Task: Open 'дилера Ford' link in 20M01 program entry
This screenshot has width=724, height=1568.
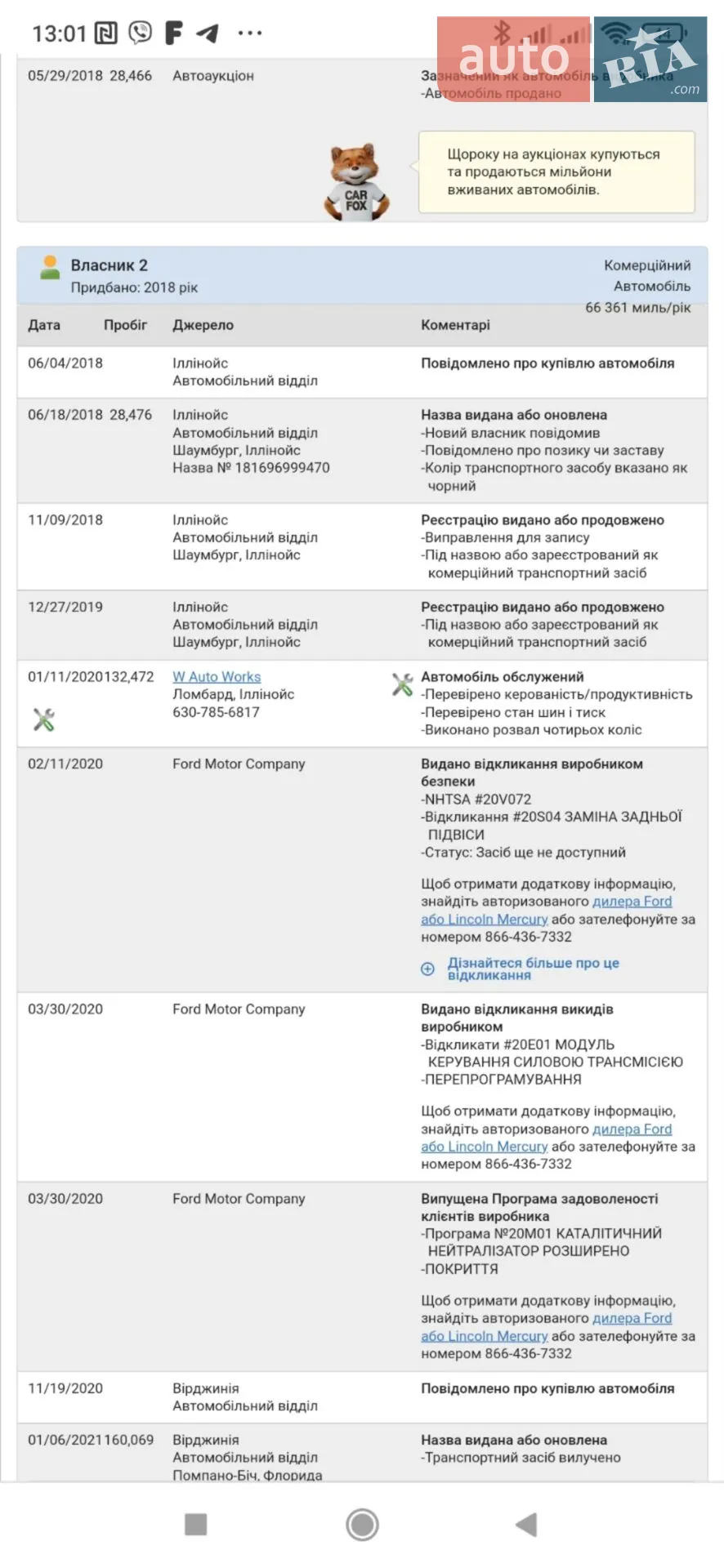Action: pos(632,1318)
